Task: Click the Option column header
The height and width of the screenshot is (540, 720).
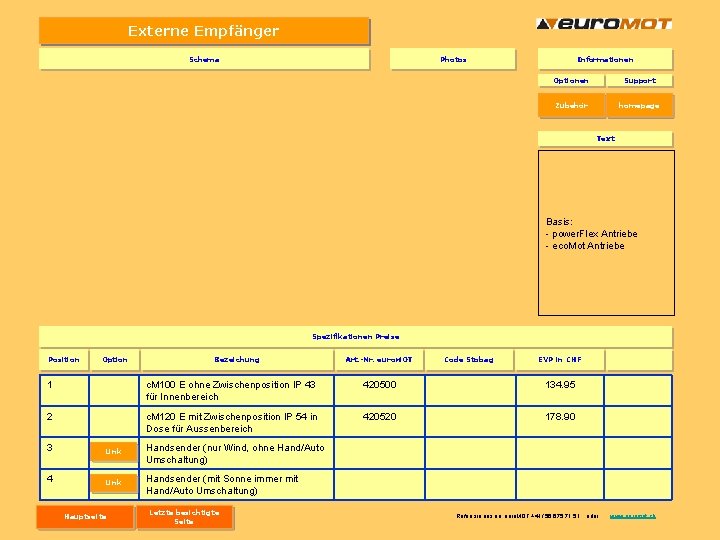Action: pos(114,360)
